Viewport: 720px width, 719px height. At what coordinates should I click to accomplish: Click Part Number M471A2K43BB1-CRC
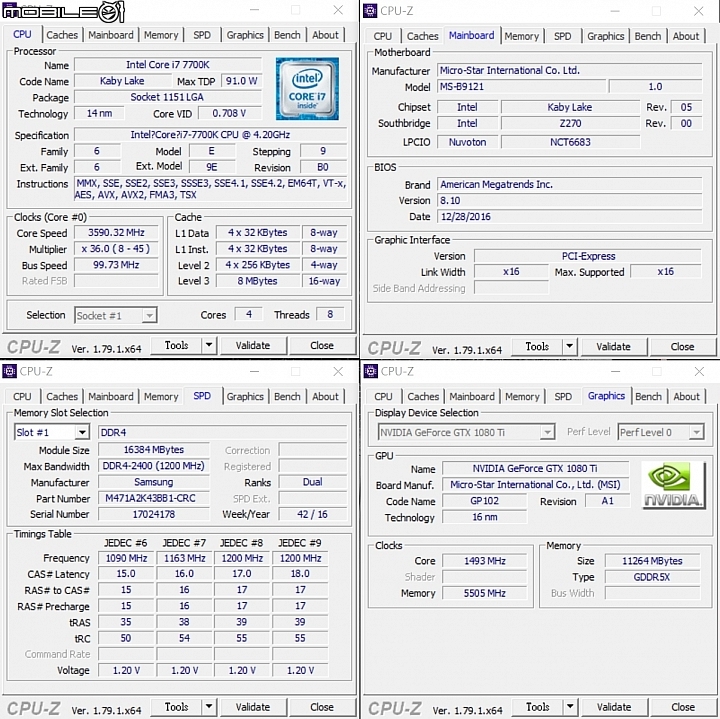click(154, 498)
